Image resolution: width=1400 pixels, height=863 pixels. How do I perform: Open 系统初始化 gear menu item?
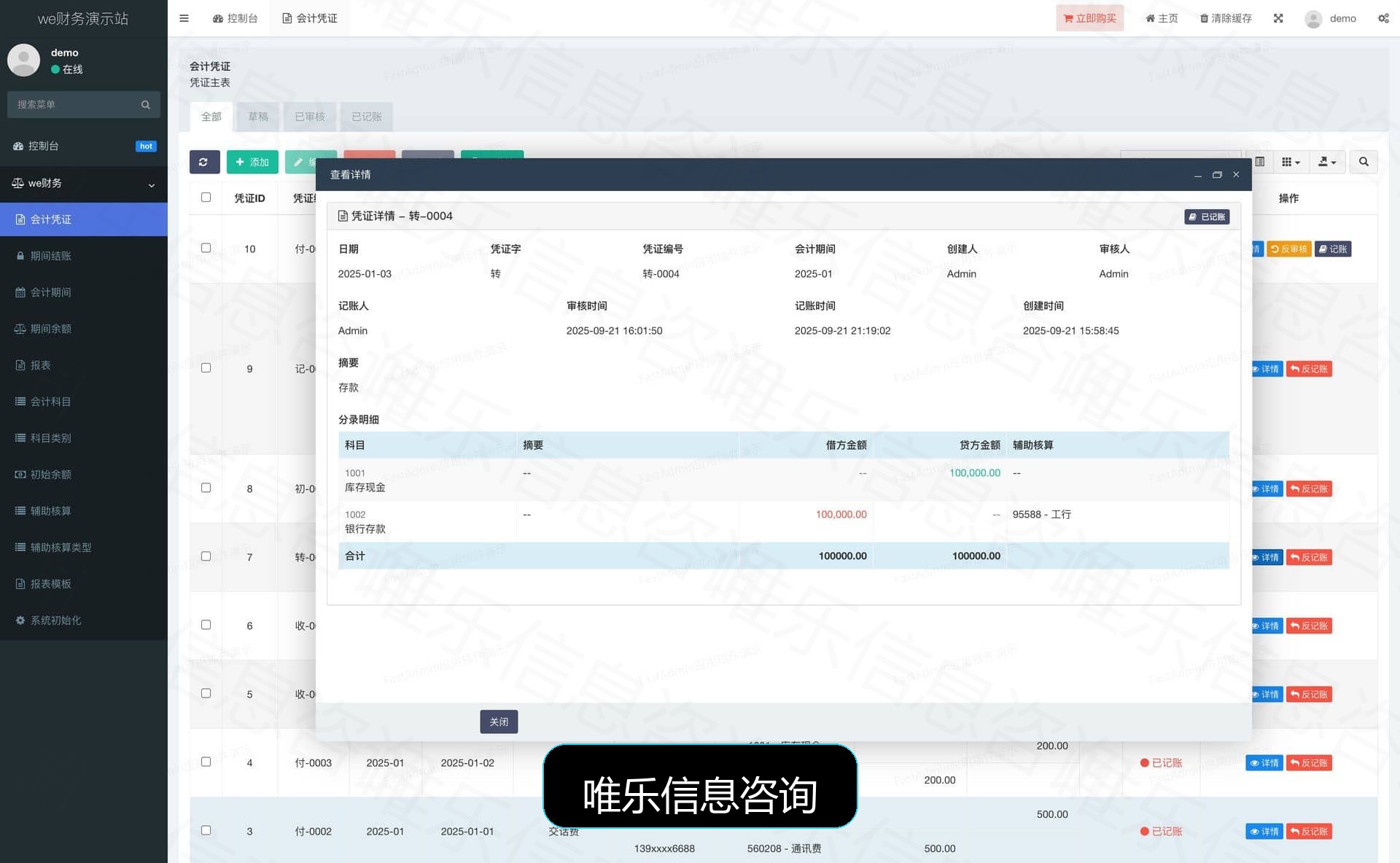tap(84, 620)
